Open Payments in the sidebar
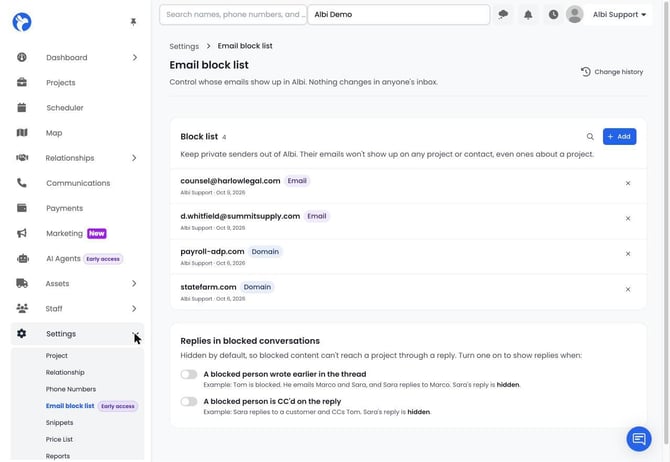 click(x=65, y=208)
